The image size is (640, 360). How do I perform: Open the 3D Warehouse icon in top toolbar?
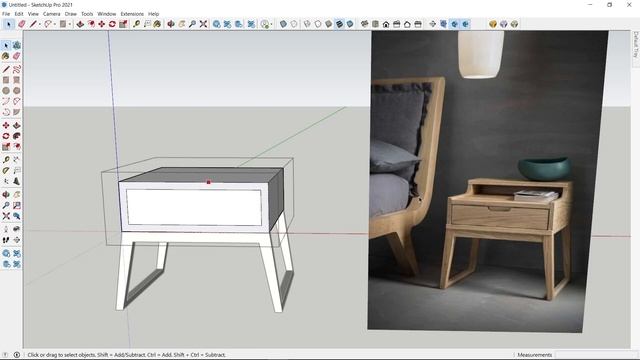(x=217, y=24)
